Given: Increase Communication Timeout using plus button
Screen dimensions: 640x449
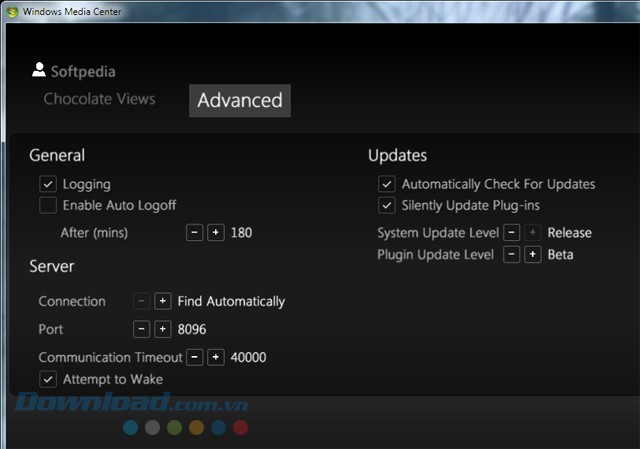Looking at the screenshot, I should [x=216, y=357].
